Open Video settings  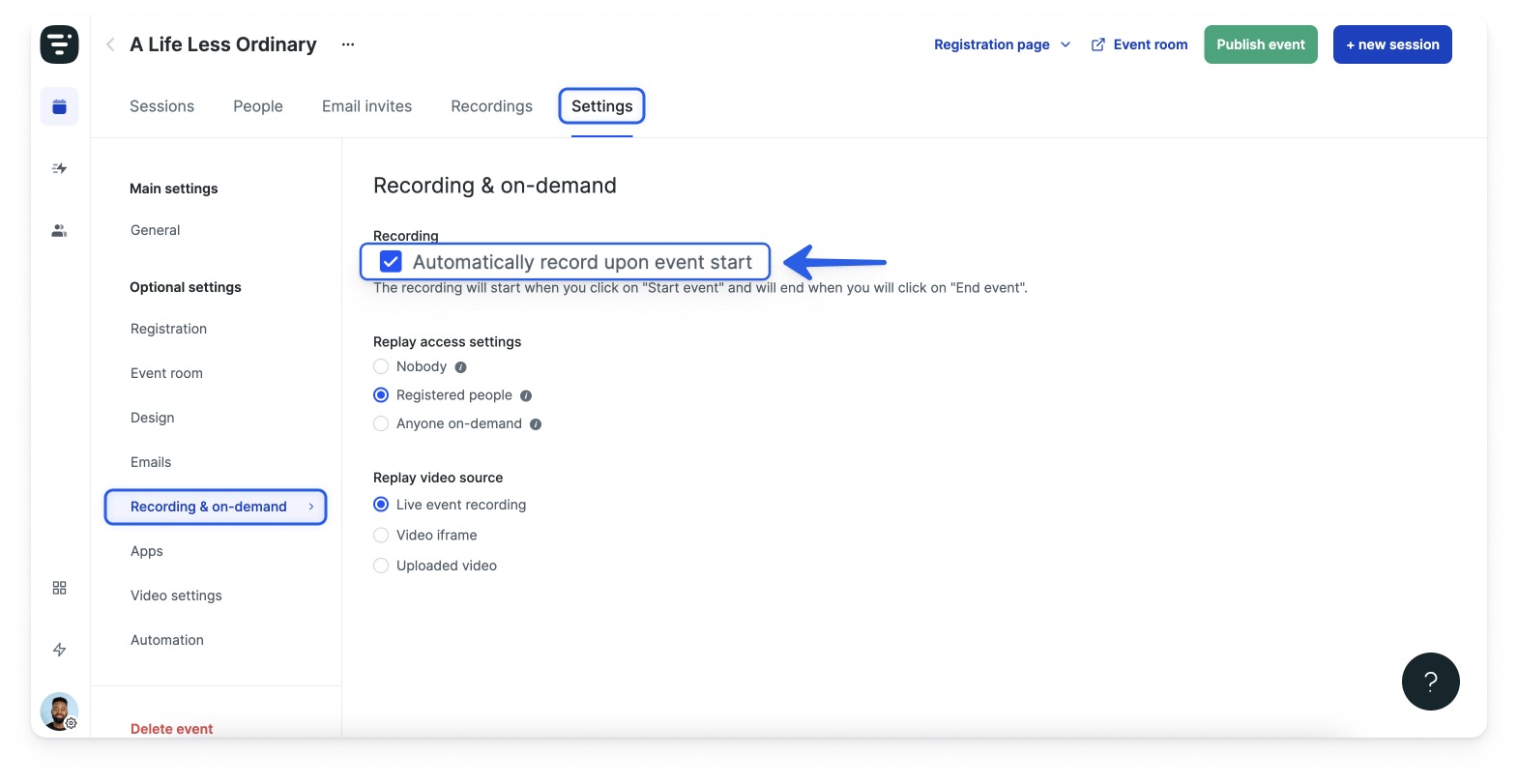176,595
